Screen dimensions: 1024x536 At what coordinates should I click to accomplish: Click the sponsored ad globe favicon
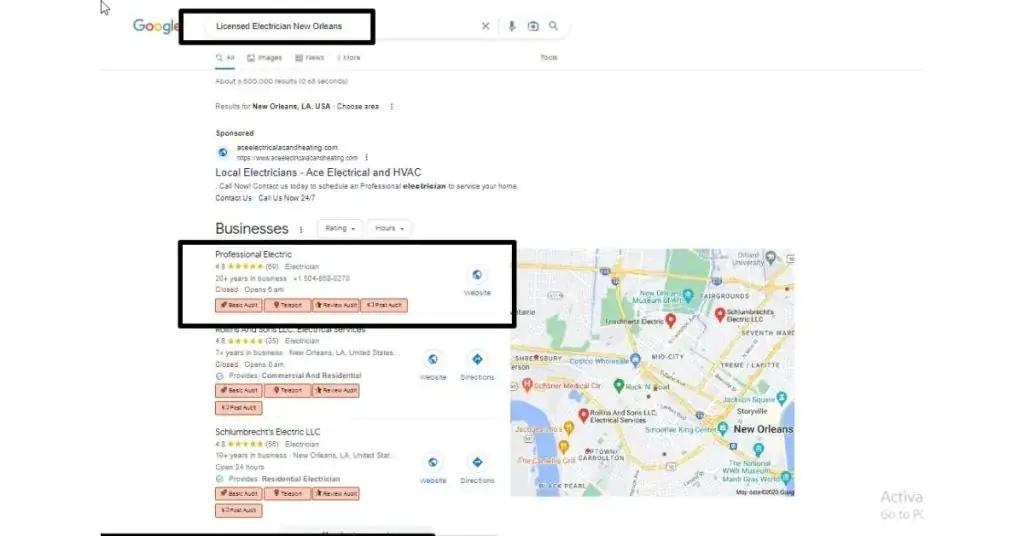[223, 152]
